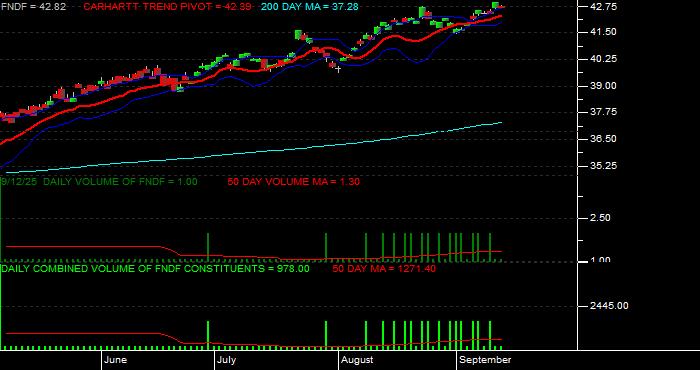Click the 2.50 volume axis value

(x=600, y=218)
